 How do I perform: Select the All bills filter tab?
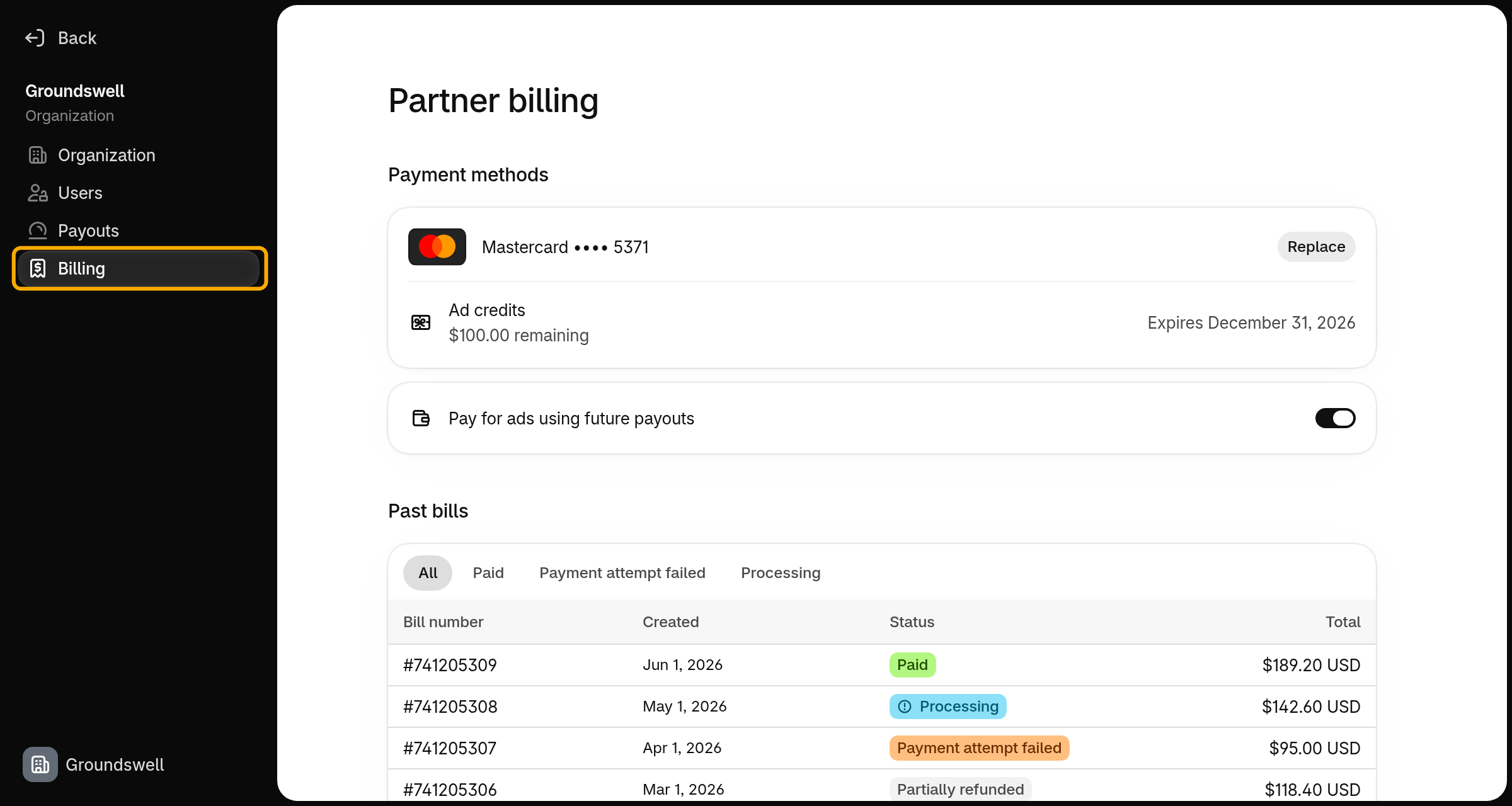[428, 573]
